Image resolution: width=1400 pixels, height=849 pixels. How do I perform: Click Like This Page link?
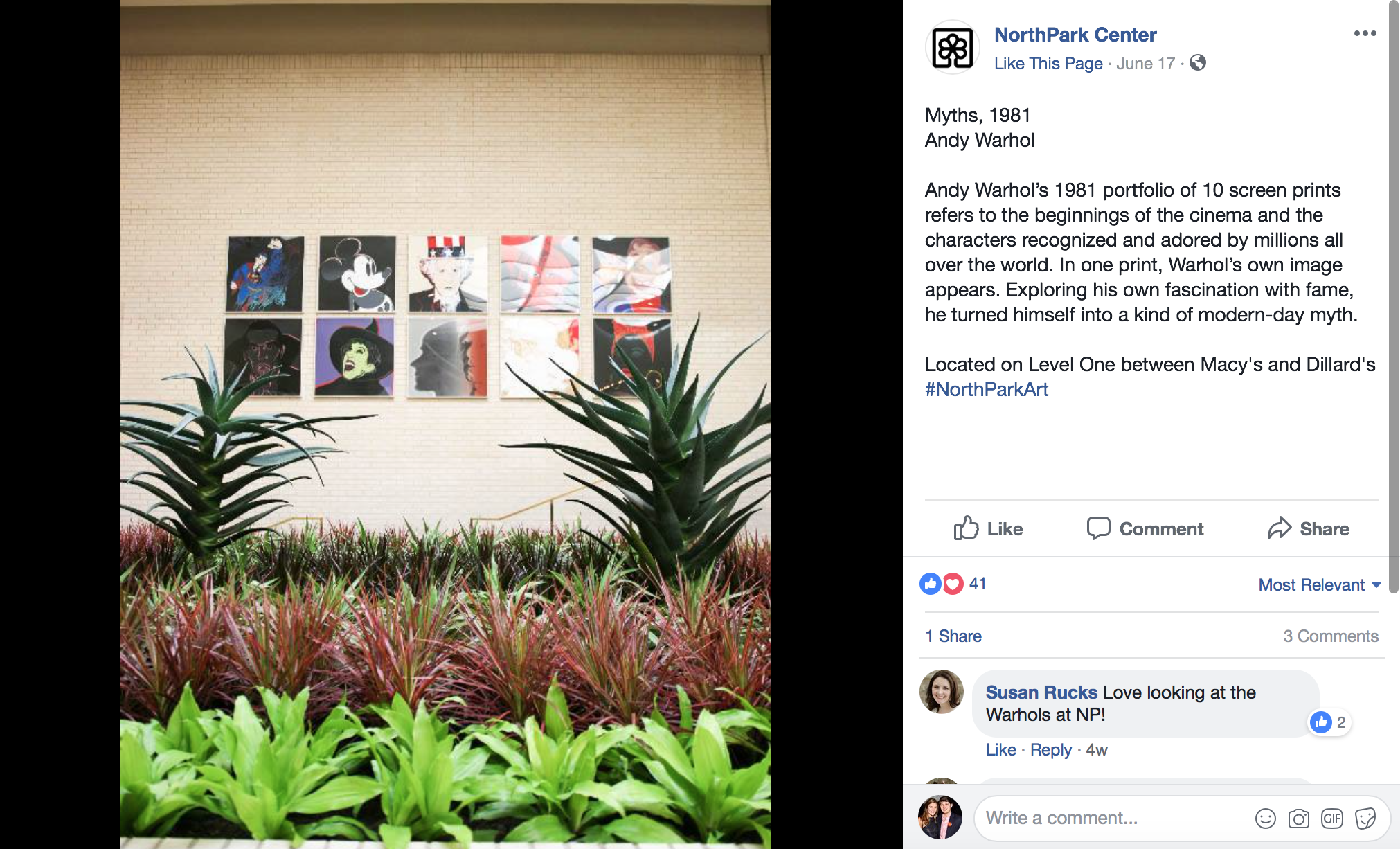(1048, 64)
